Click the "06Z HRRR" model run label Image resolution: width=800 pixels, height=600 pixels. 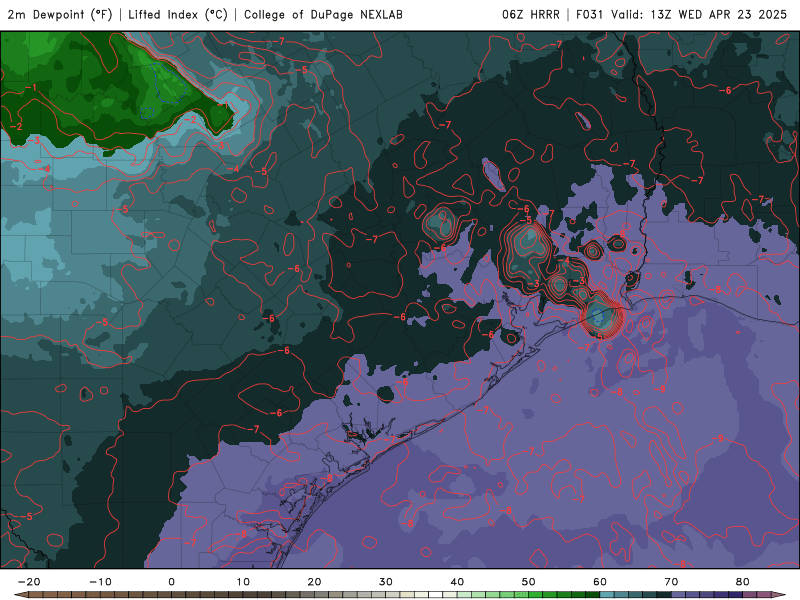[x=531, y=15]
